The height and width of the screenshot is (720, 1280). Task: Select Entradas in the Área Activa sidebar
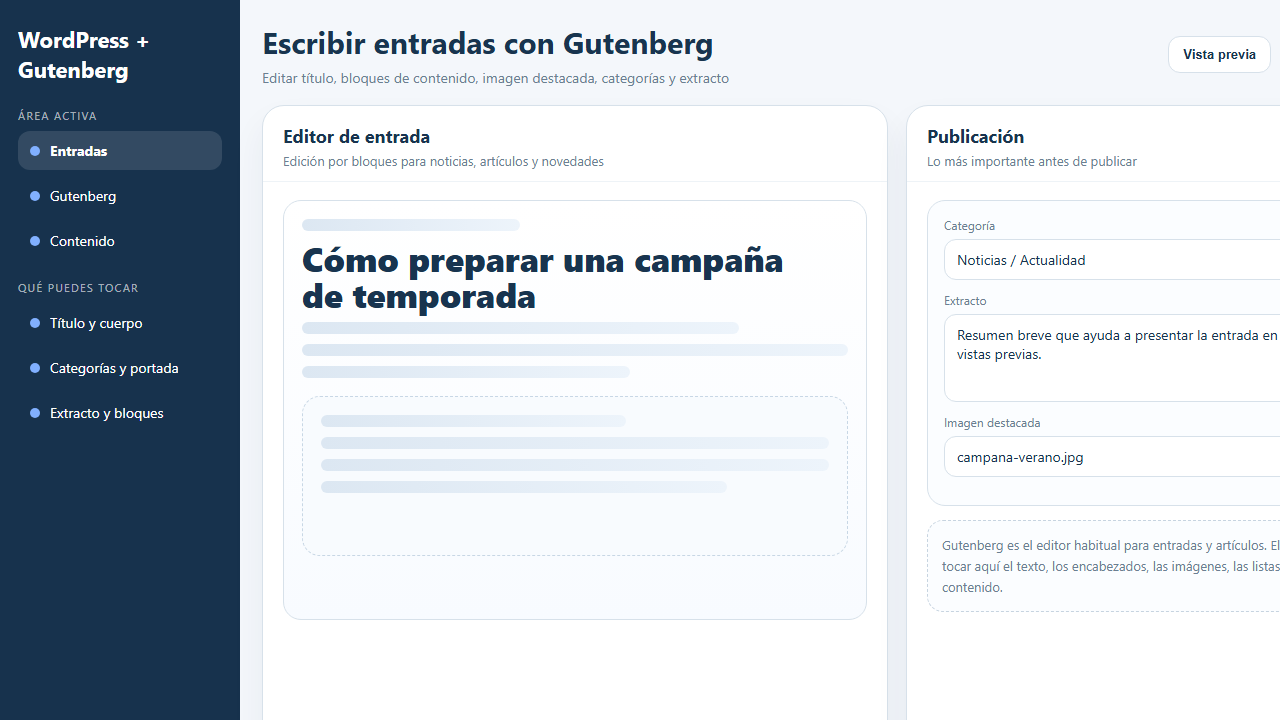click(x=78, y=150)
